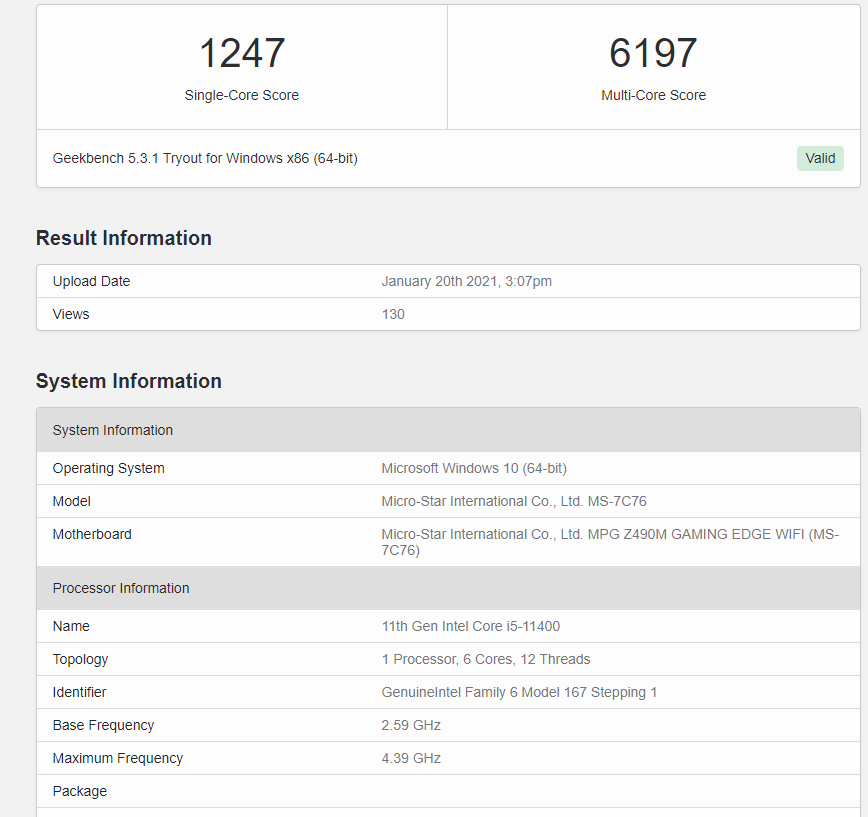The width and height of the screenshot is (868, 817).
Task: Click the MPG Z490M GAMING EDGE WIFI motherboard value
Action: pos(610,541)
